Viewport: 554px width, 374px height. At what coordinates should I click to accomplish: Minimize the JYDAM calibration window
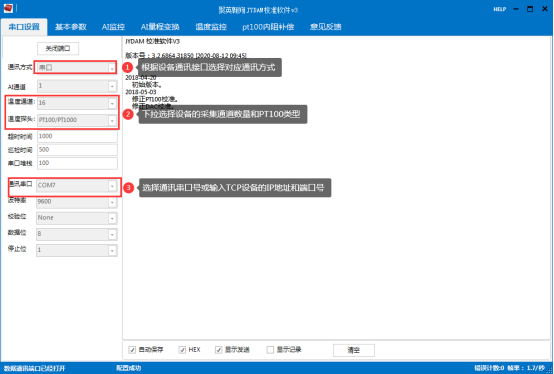(516, 9)
